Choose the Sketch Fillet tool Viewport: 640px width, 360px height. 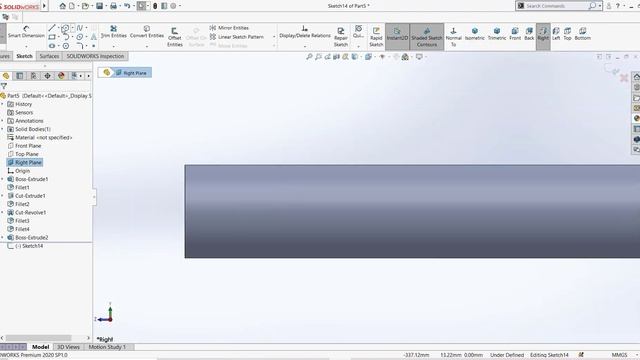(x=80, y=46)
